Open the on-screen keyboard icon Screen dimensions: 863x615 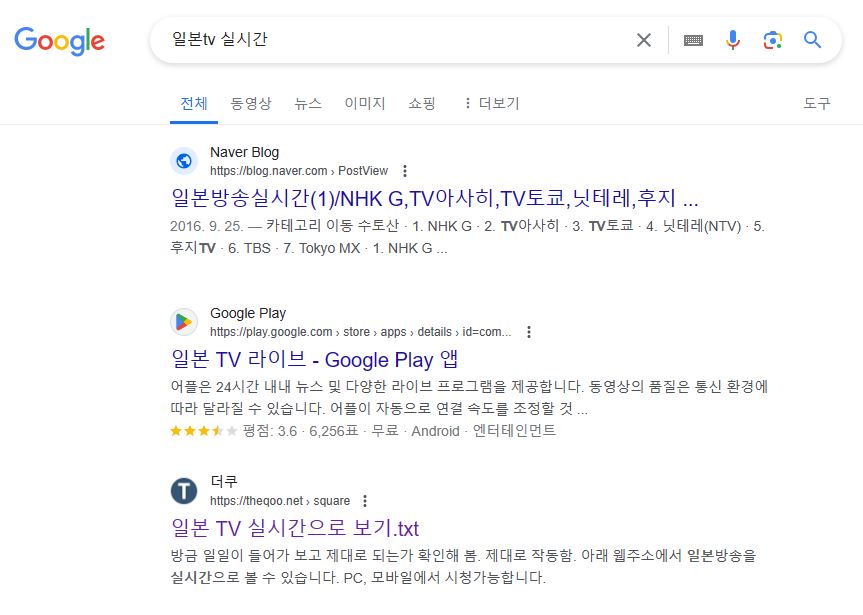coord(692,40)
